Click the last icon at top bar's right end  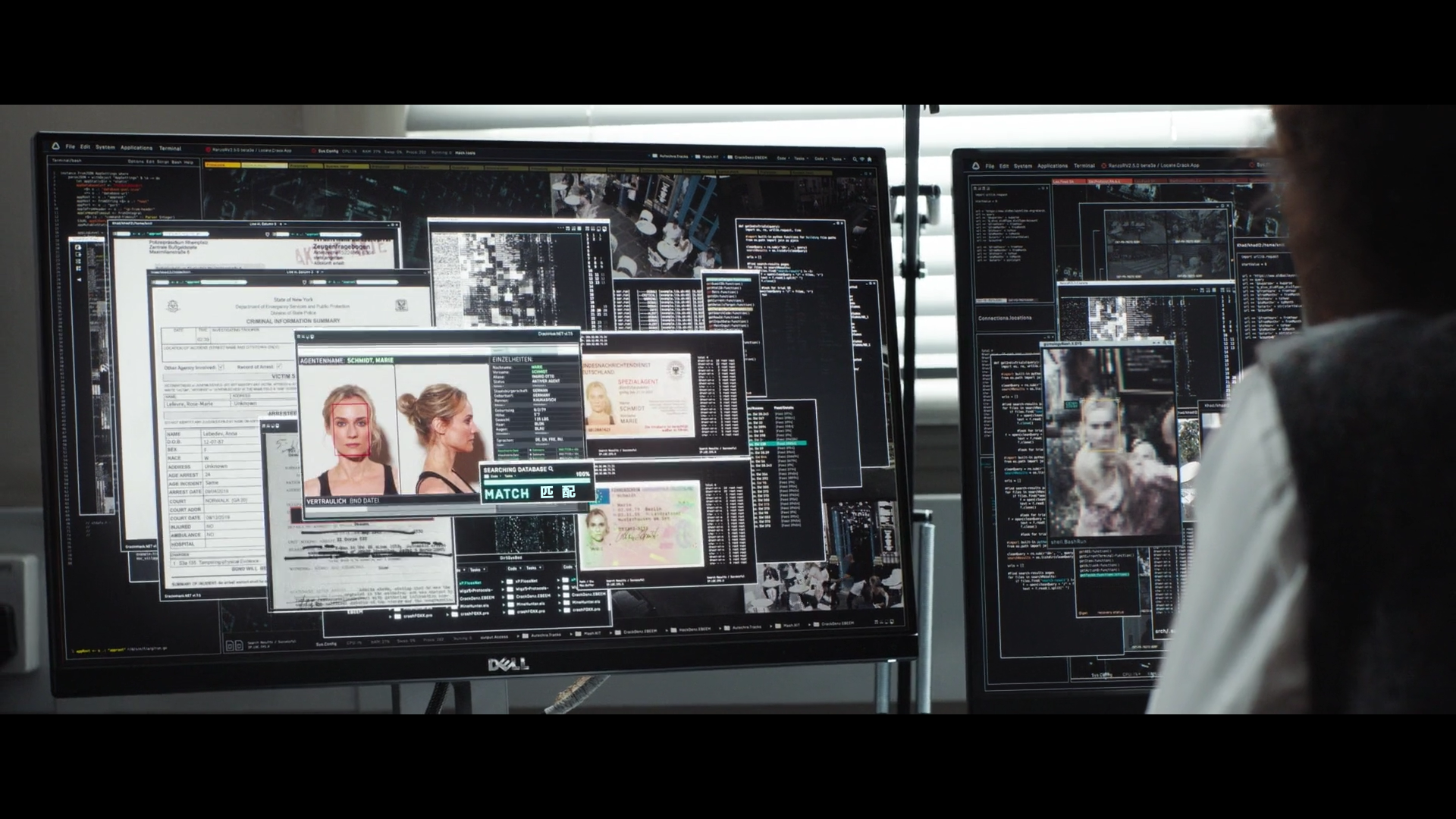point(870,159)
